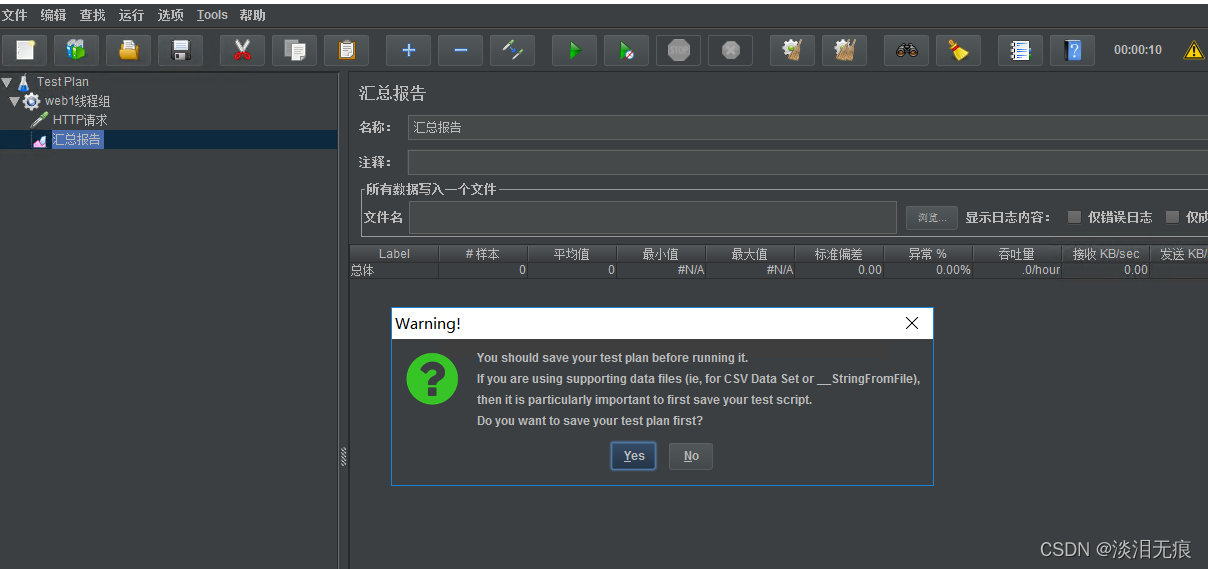Click the 平均值 column header
This screenshot has width=1208, height=569.
click(x=572, y=254)
